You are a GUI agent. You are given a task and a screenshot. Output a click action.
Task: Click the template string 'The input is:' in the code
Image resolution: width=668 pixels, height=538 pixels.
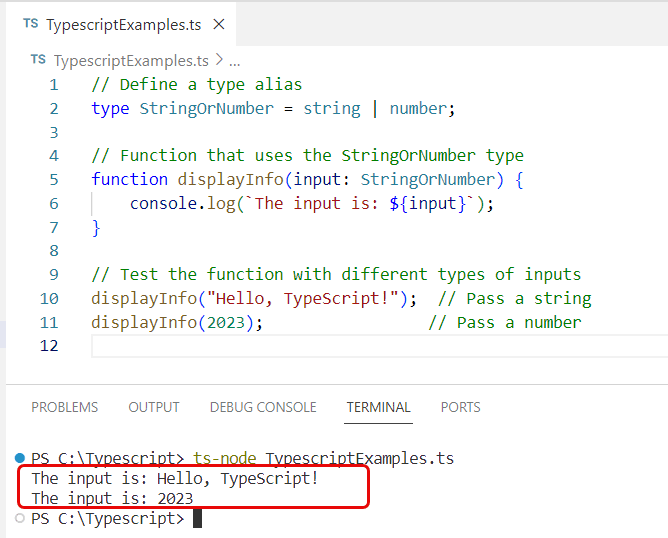[317, 203]
